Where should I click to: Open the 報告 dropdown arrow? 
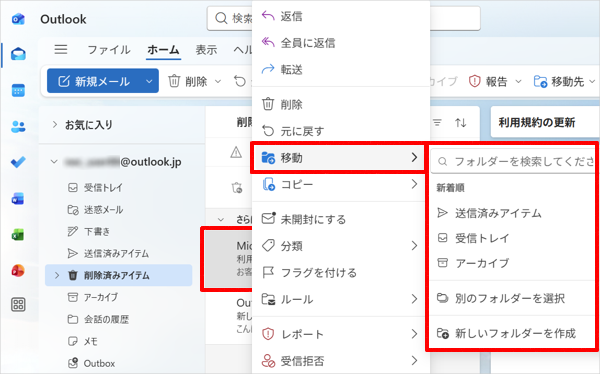tap(518, 81)
